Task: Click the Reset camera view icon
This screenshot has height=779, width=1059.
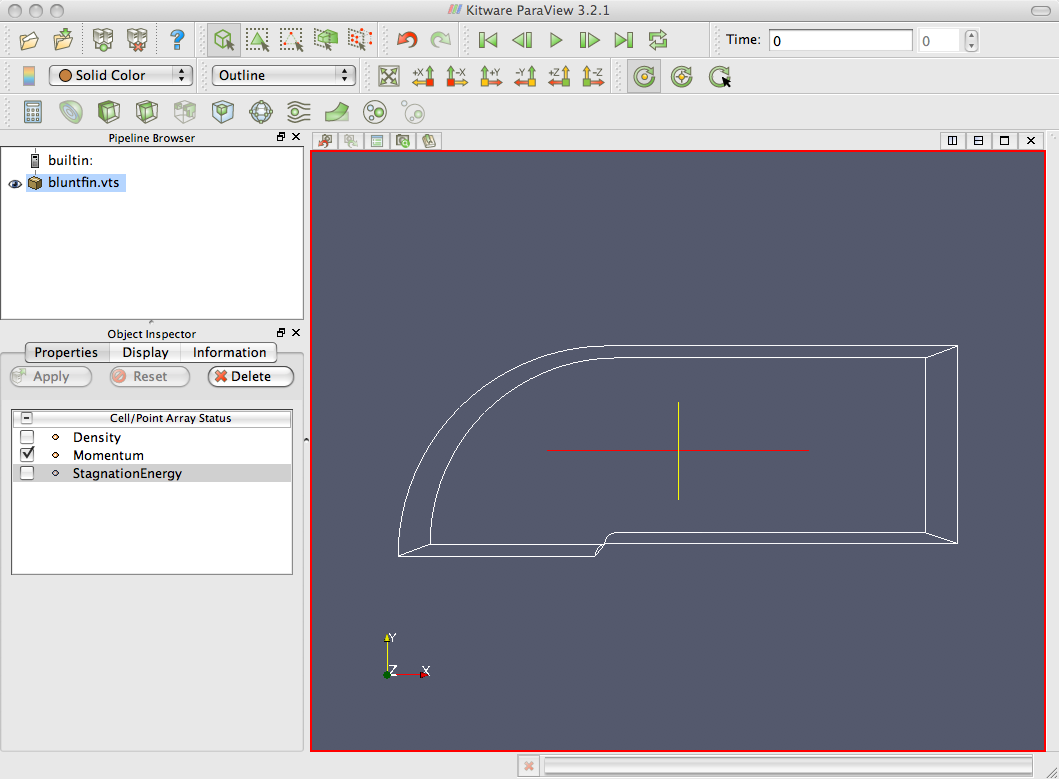Action: pos(389,76)
